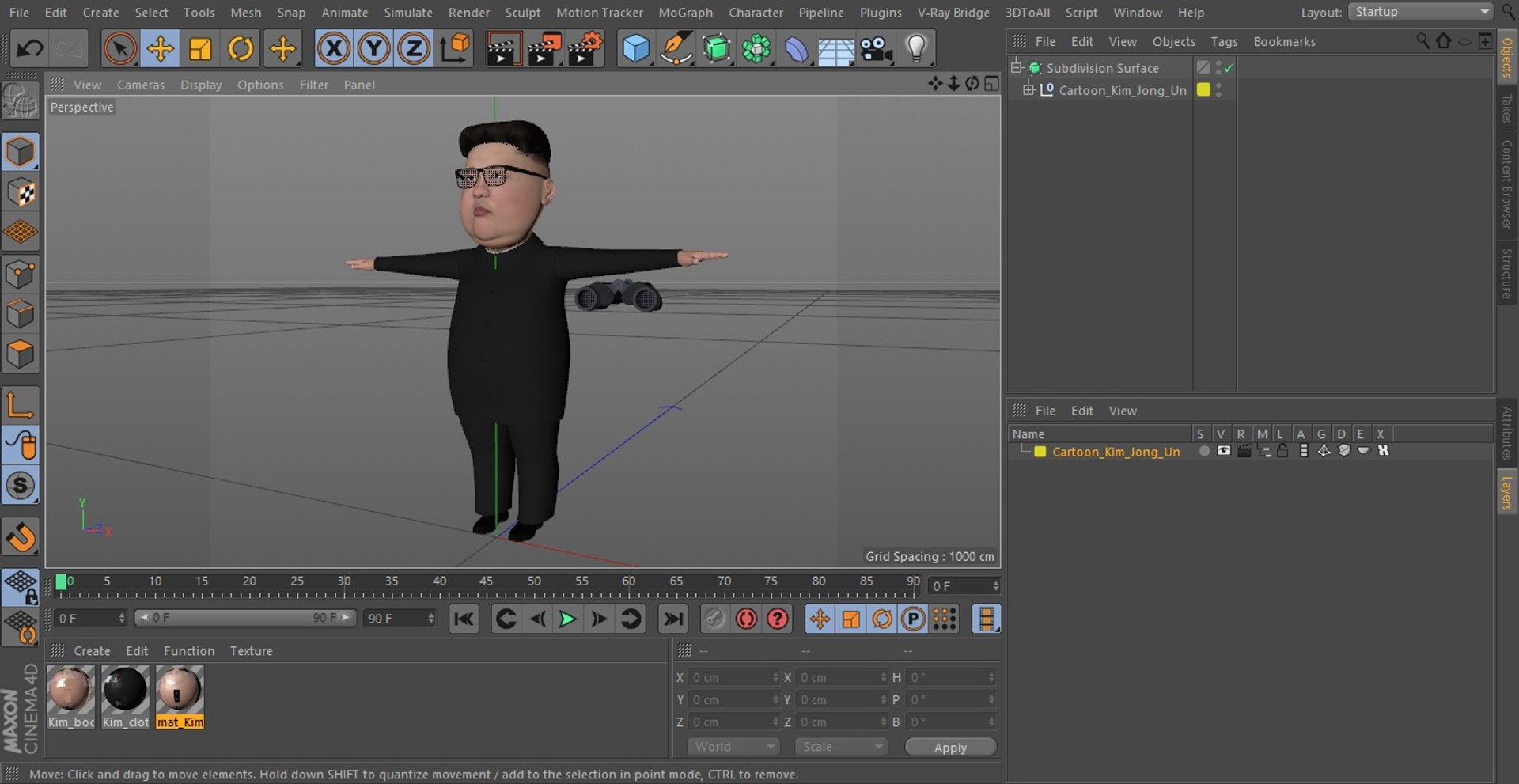Click the Make Editable icon
1519x784 pixels.
pyautogui.click(x=20, y=102)
